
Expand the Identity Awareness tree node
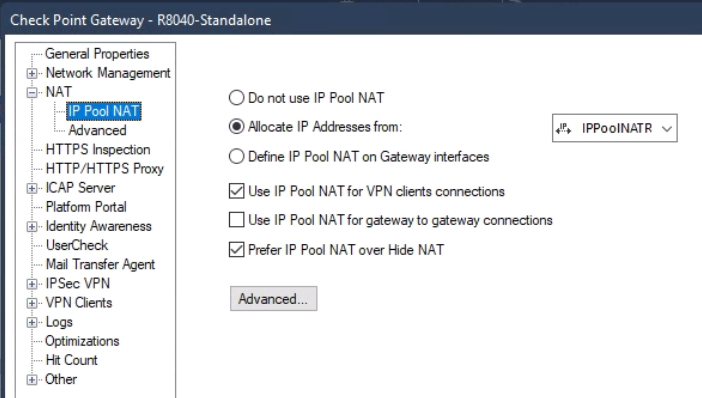click(x=32, y=227)
